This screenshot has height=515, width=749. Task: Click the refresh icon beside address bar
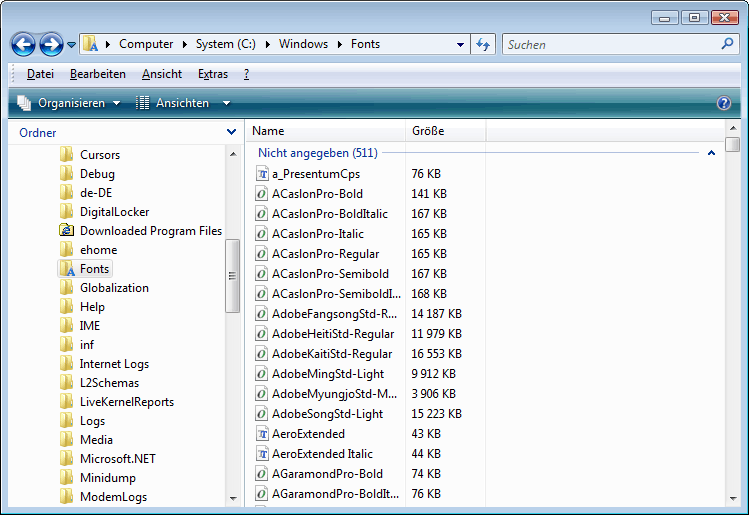tap(484, 44)
